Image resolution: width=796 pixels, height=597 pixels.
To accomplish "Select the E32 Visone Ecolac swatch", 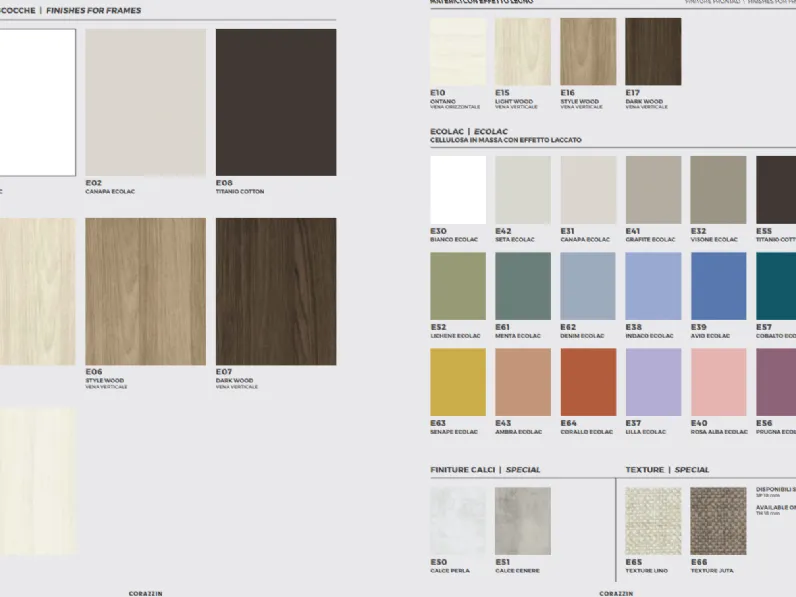I will coord(718,190).
